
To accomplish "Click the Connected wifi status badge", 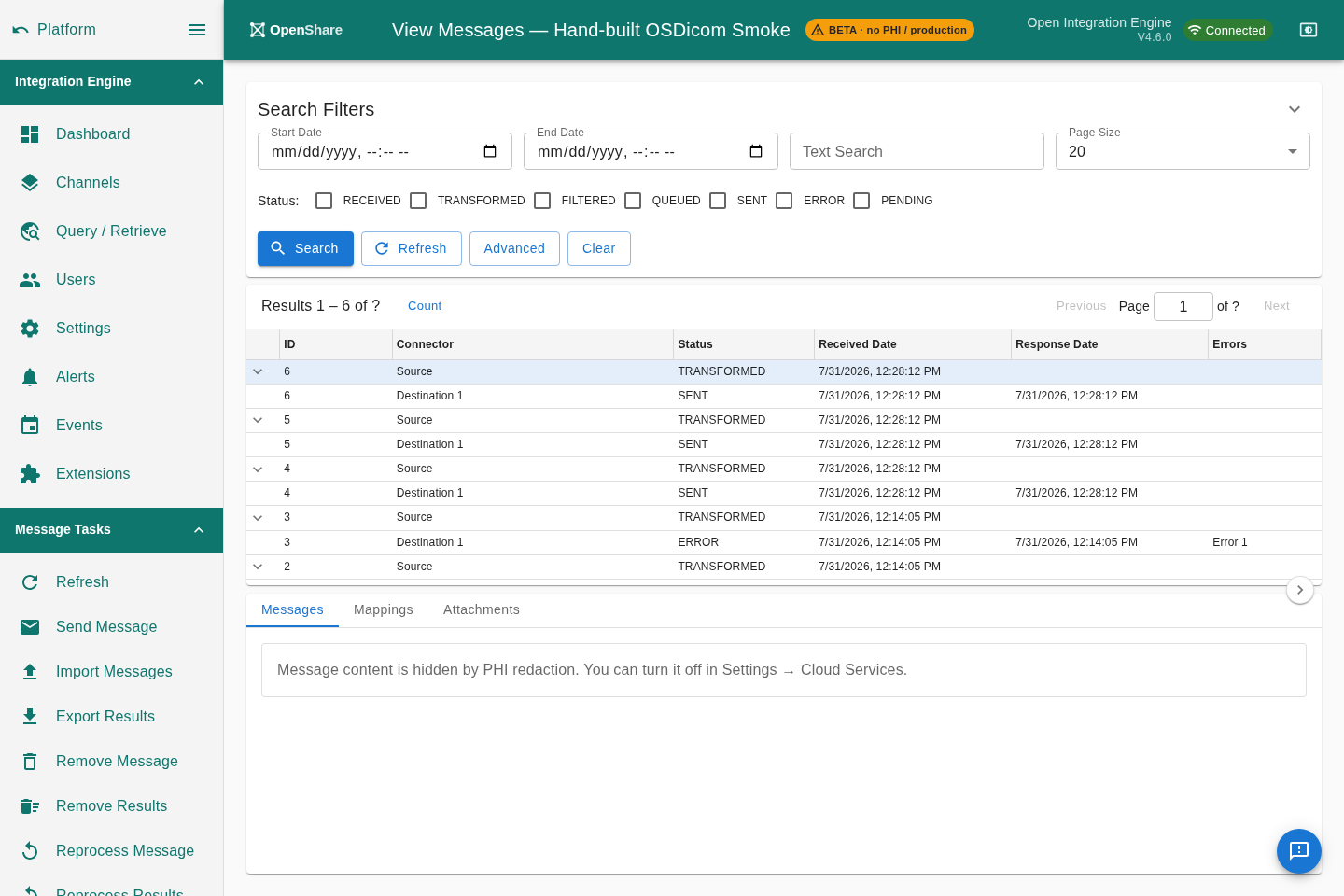I will coord(1227,30).
